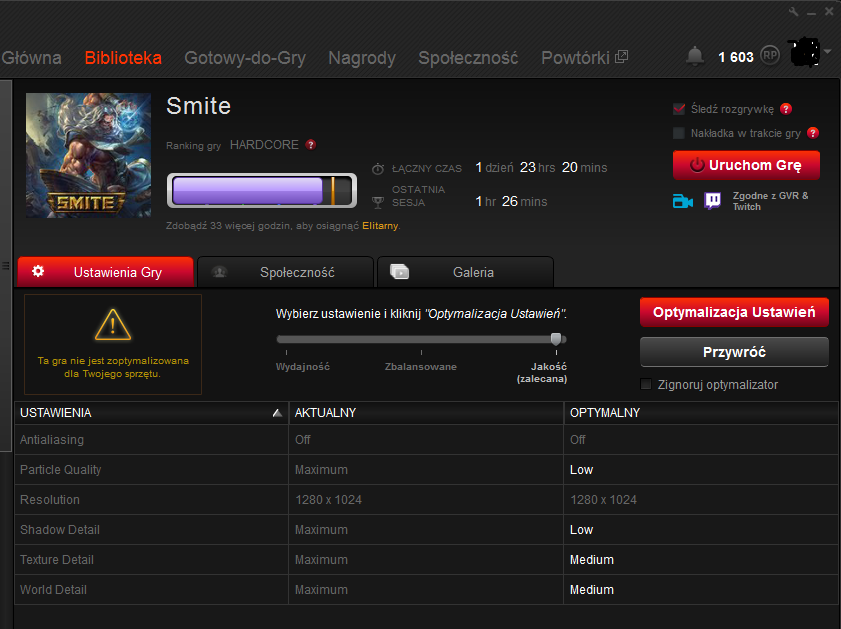Click the Przywróć button
The image size is (841, 629).
click(734, 352)
